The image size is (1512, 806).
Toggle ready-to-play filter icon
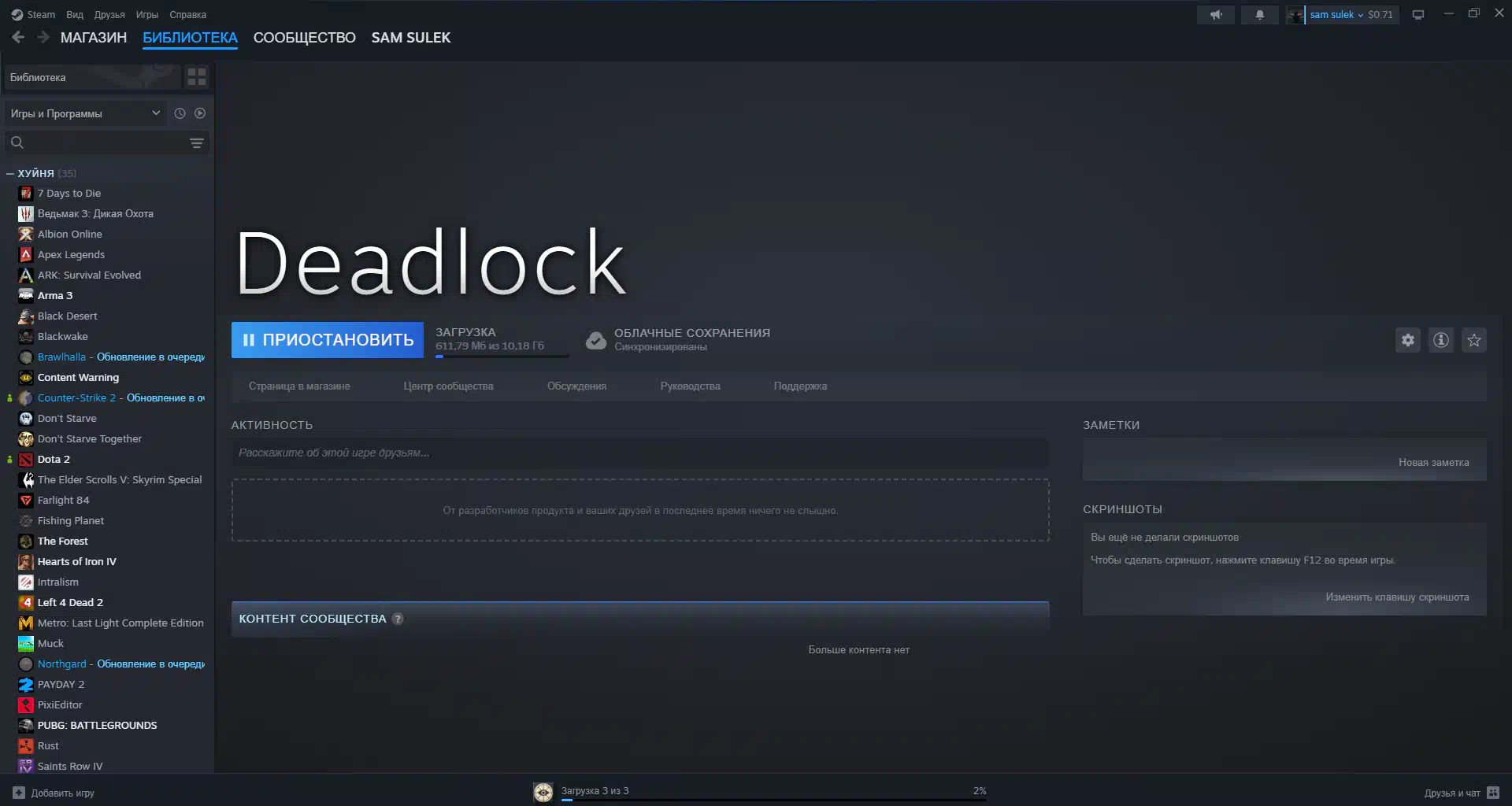200,113
